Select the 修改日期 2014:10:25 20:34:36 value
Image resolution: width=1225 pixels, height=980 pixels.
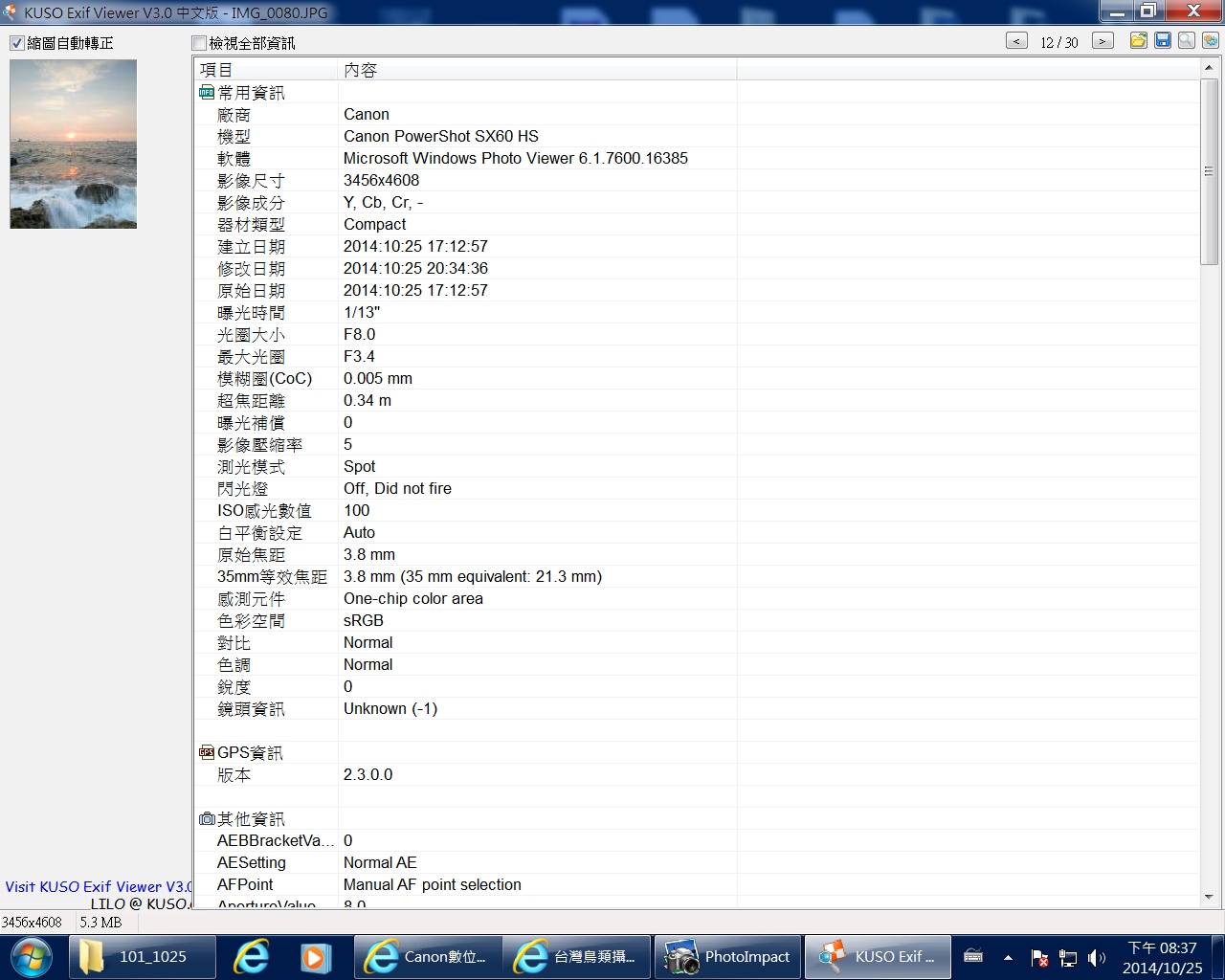(x=415, y=268)
